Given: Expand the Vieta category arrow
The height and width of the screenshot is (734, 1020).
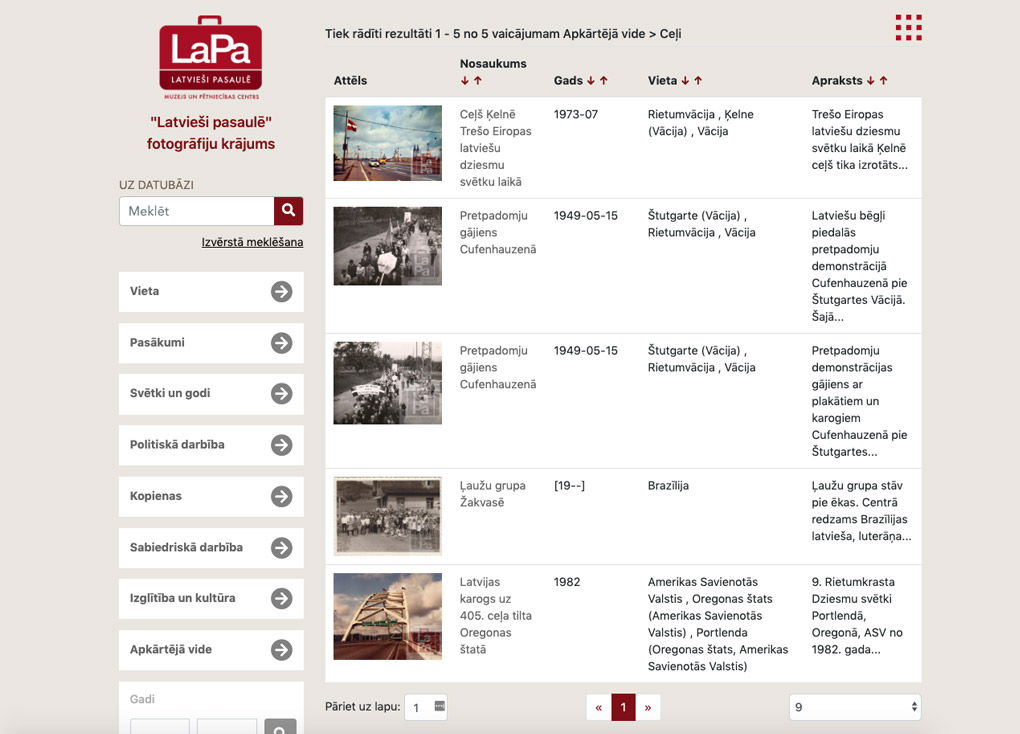Looking at the screenshot, I should pos(282,292).
